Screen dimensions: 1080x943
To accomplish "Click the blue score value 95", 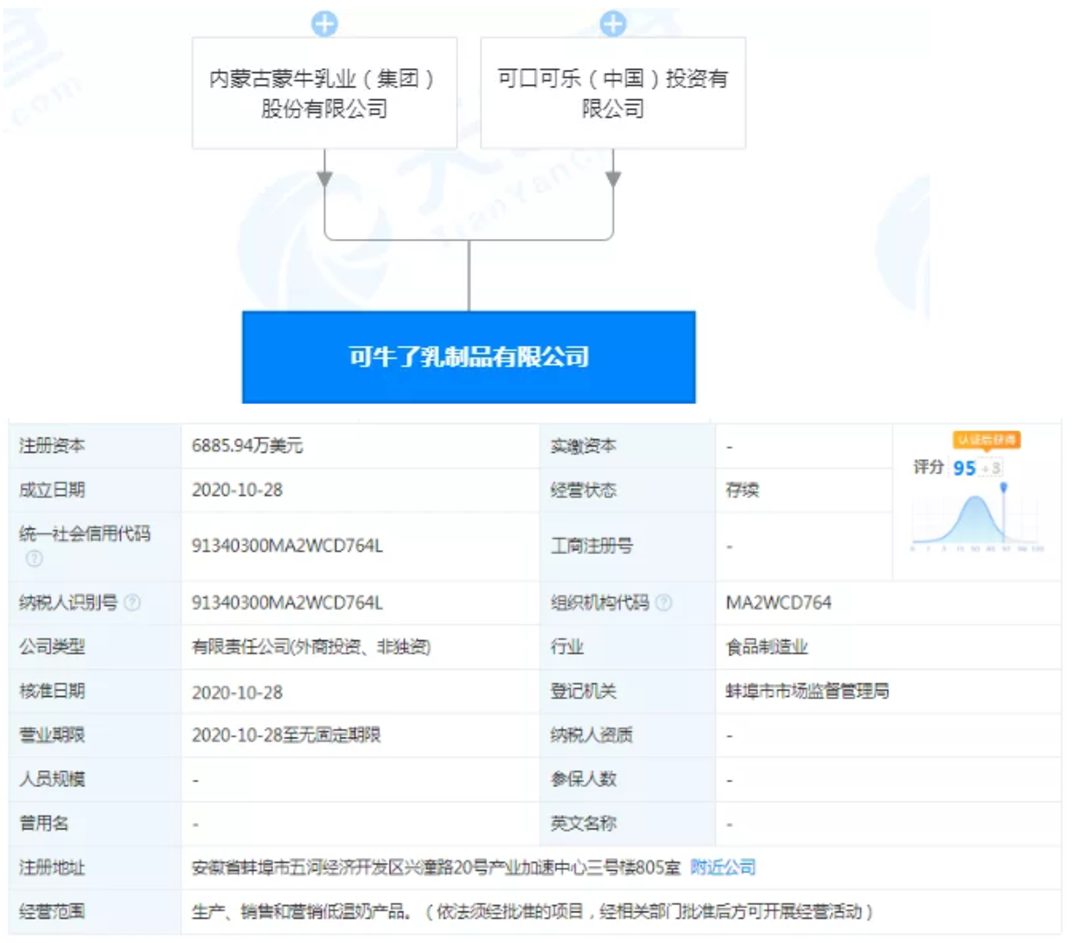I will [x=964, y=468].
